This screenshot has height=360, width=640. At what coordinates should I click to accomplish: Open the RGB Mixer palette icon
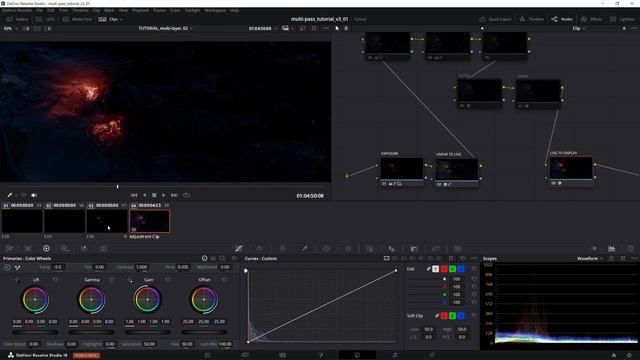[x=84, y=248]
